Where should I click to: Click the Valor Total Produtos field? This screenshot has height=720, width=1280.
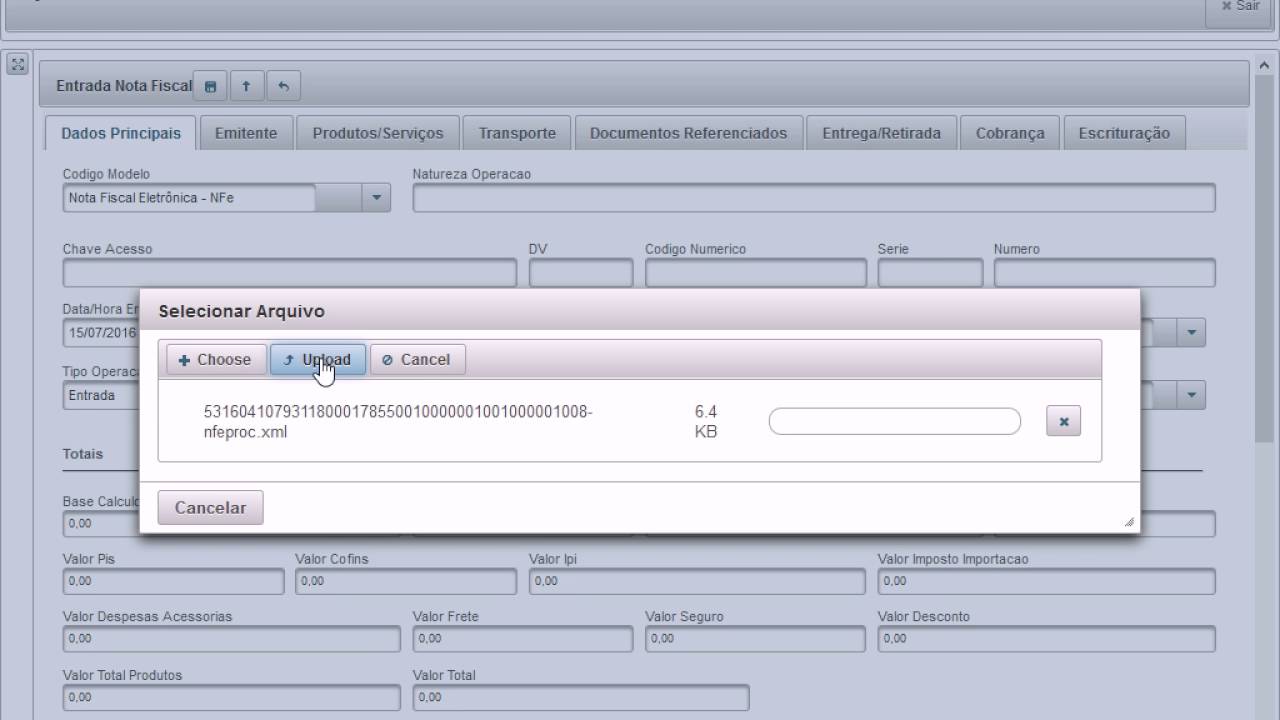pyautogui.click(x=232, y=698)
